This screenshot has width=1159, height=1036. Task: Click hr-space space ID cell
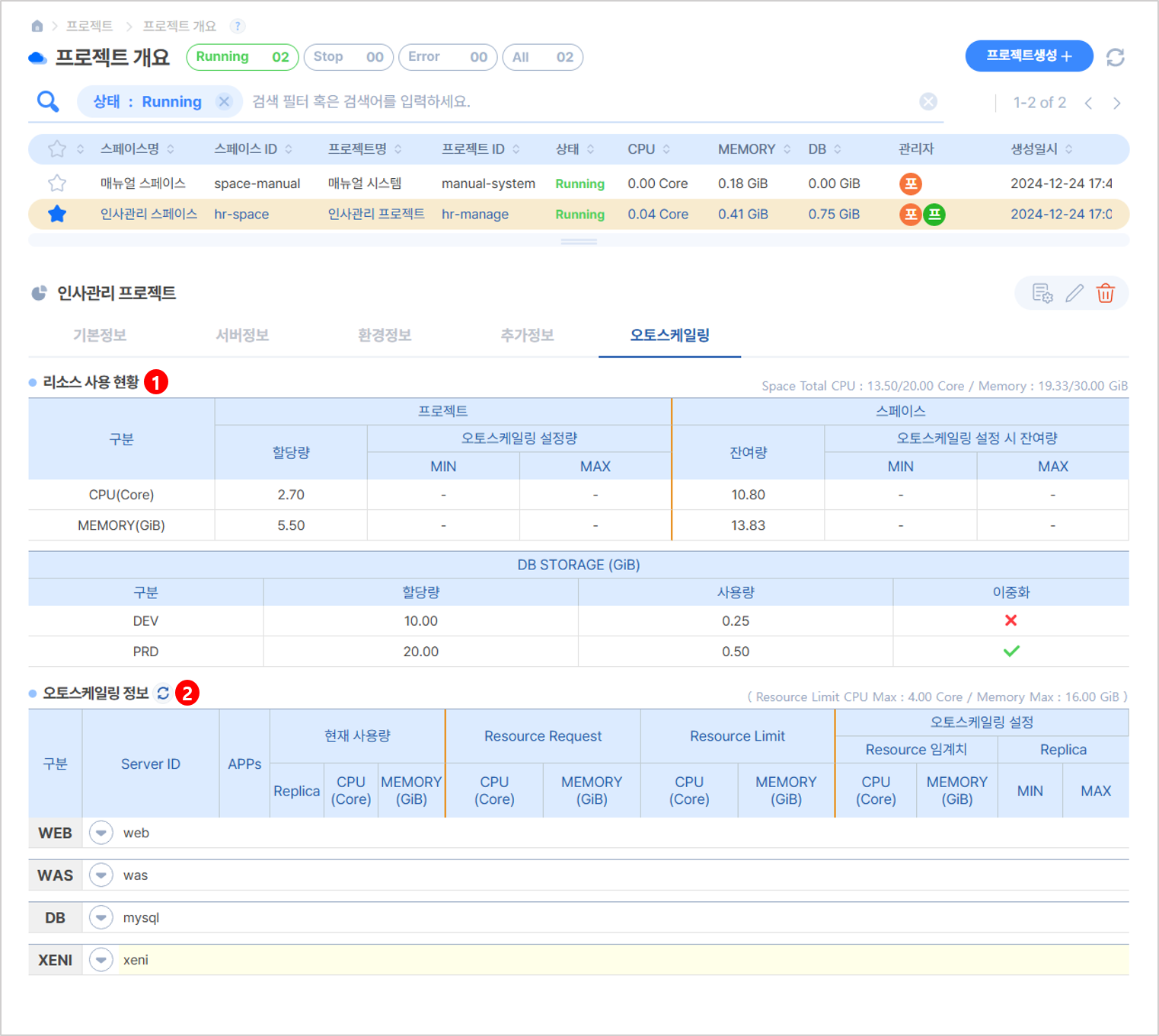tap(241, 215)
